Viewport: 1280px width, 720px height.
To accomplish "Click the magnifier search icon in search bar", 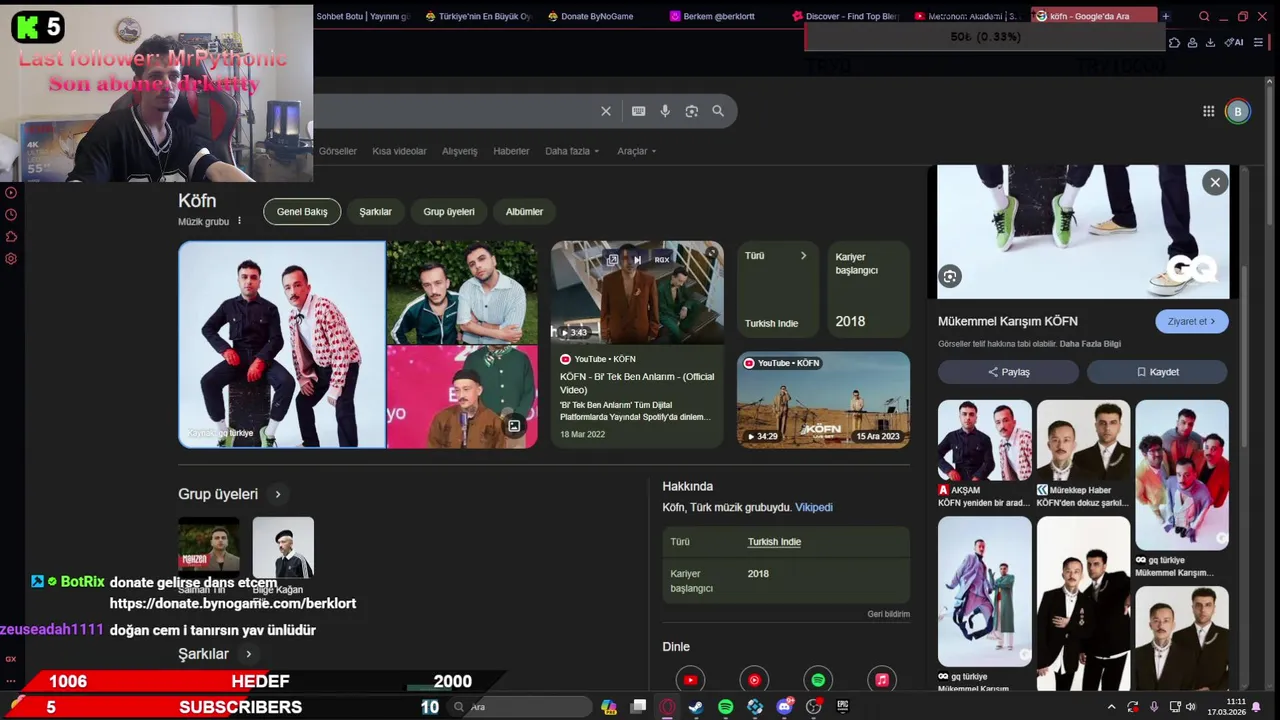I will (x=718, y=111).
